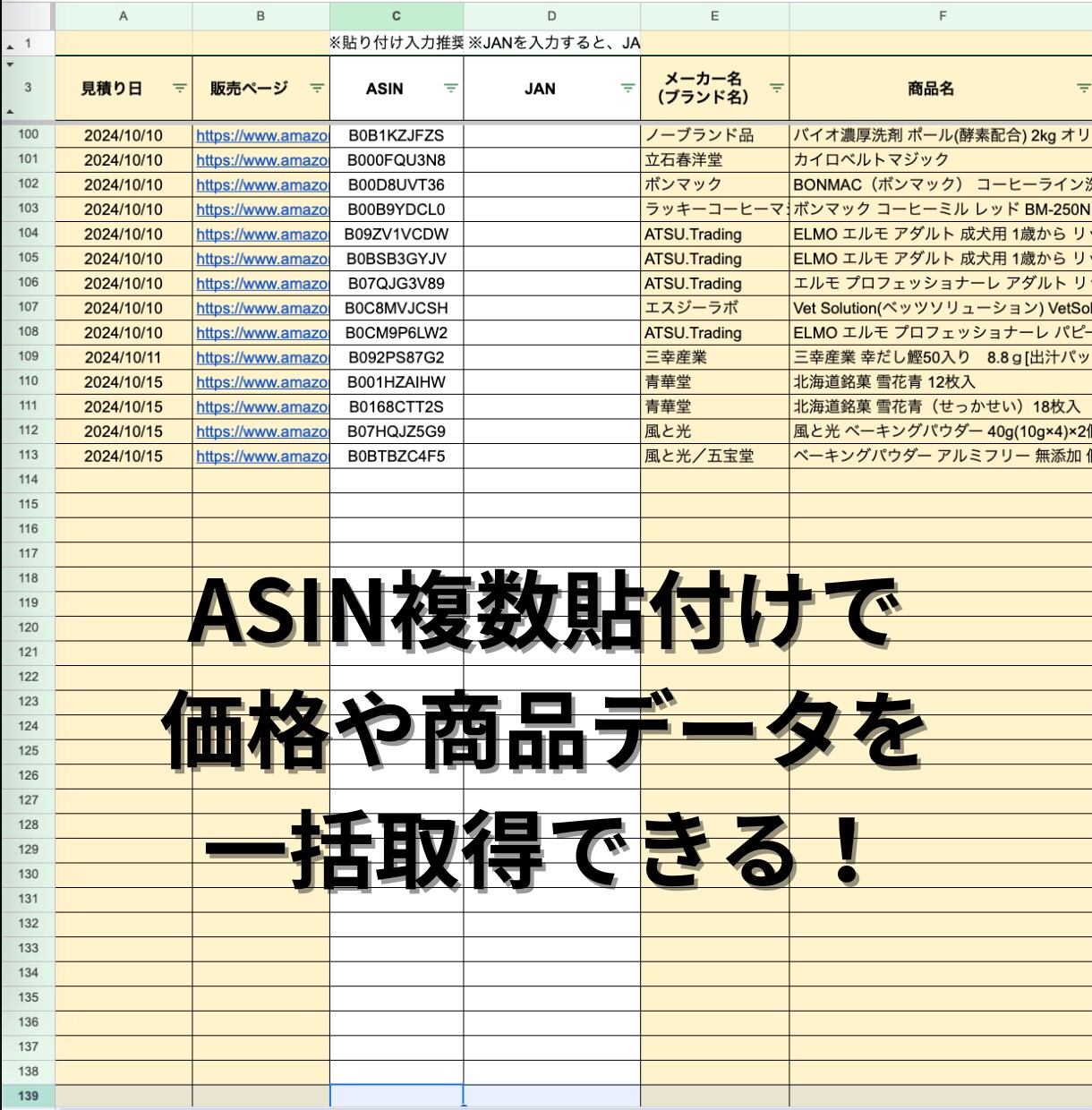Screen dimensions: 1092x1110
Task: Select row header 139
Action: (28, 1096)
